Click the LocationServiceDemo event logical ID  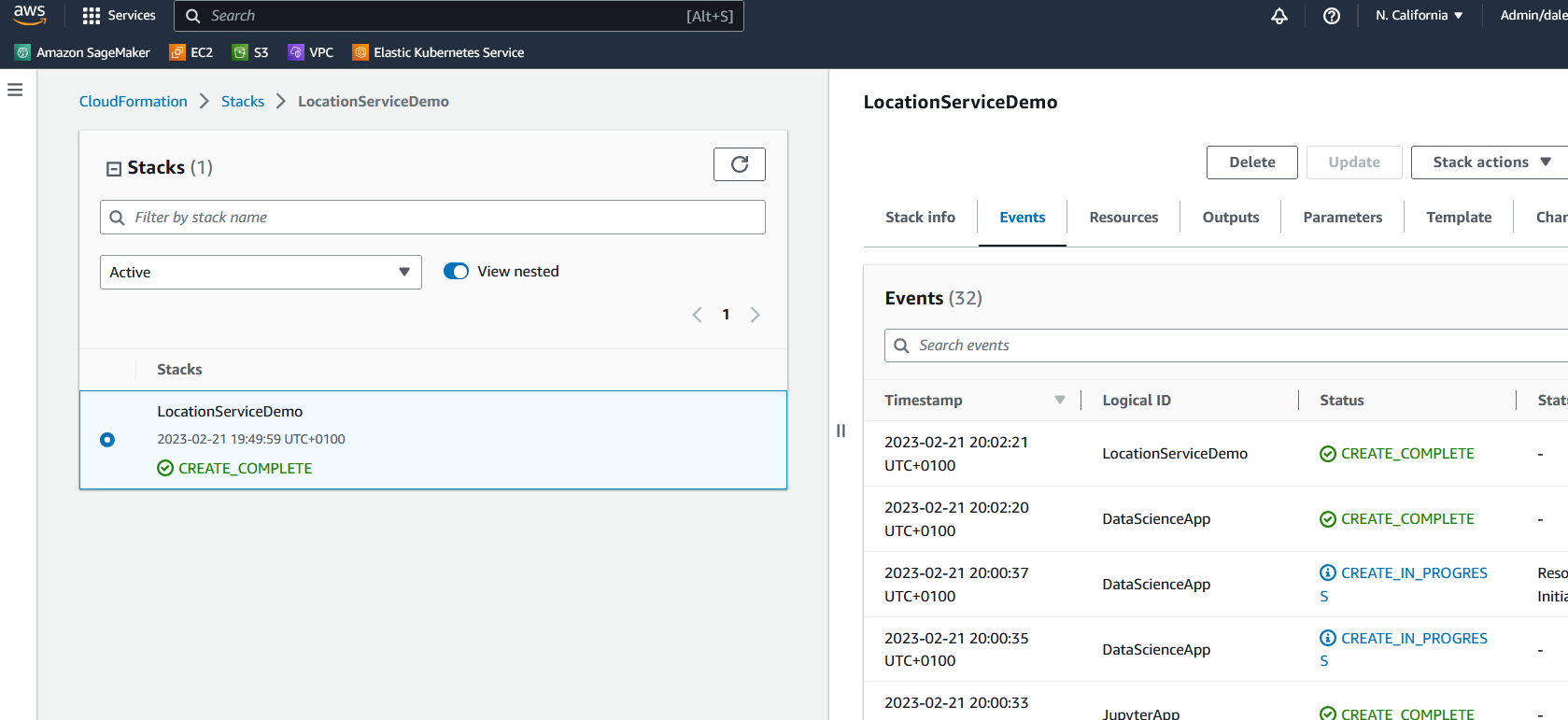pyautogui.click(x=1175, y=453)
